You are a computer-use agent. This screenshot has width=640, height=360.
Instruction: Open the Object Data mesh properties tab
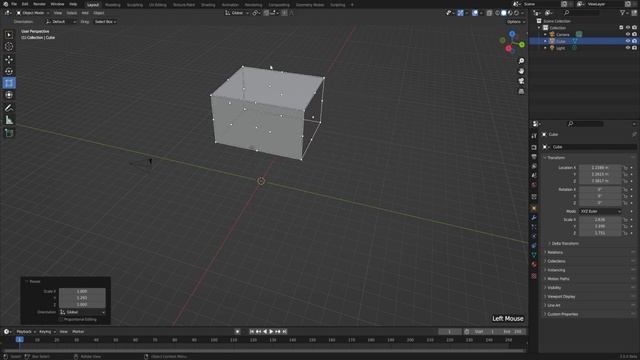pos(534,255)
